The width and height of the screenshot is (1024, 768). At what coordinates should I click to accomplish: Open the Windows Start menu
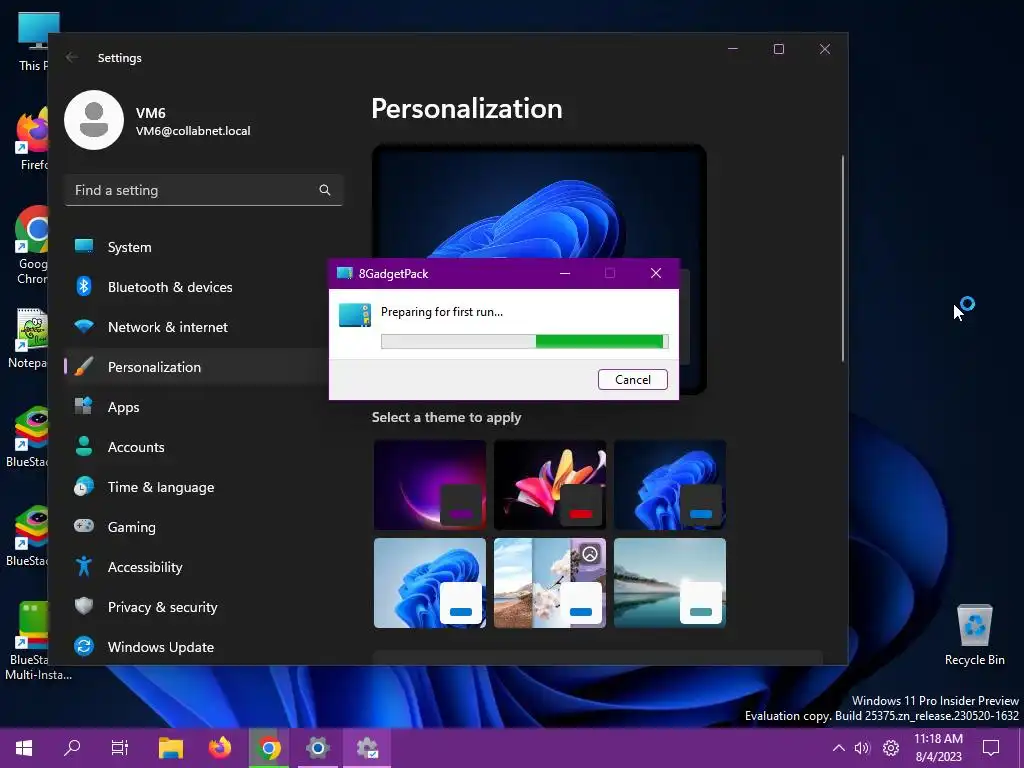(x=24, y=748)
